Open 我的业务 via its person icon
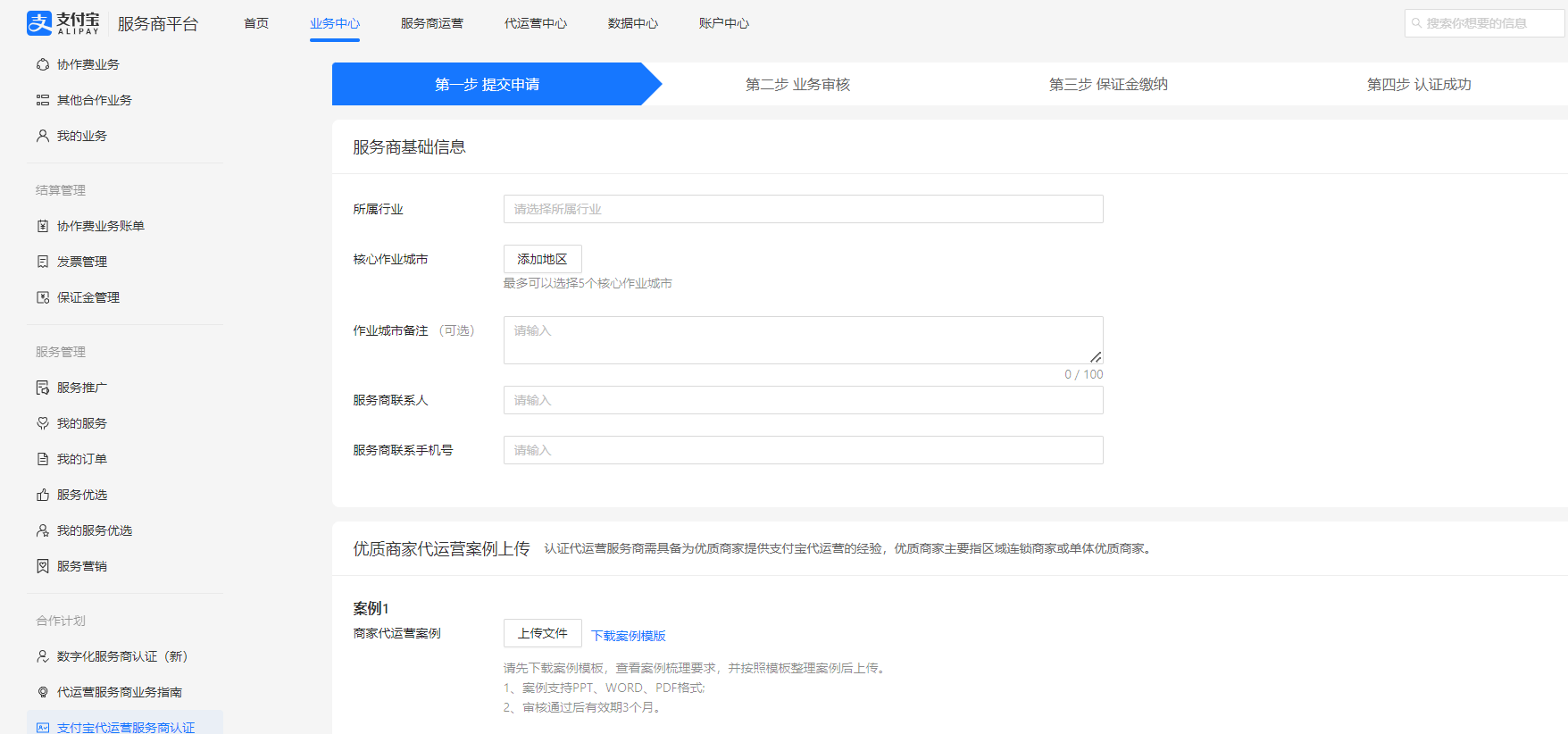Image resolution: width=1568 pixels, height=734 pixels. pos(42,136)
